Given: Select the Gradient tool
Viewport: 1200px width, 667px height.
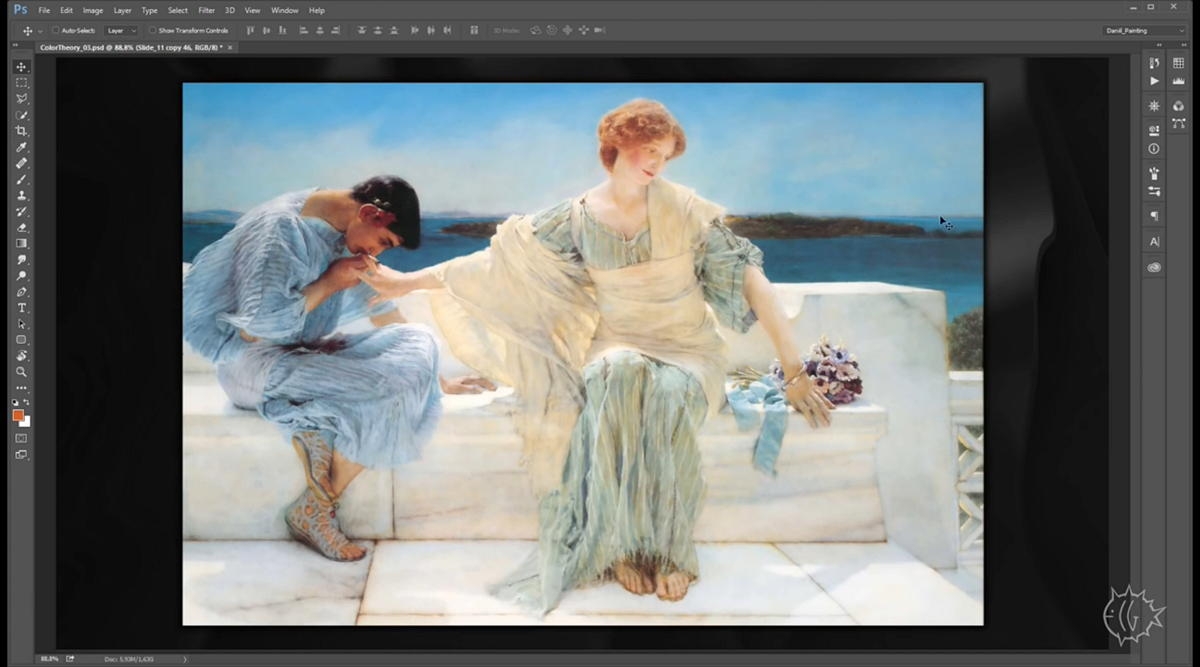Looking at the screenshot, I should tap(21, 244).
